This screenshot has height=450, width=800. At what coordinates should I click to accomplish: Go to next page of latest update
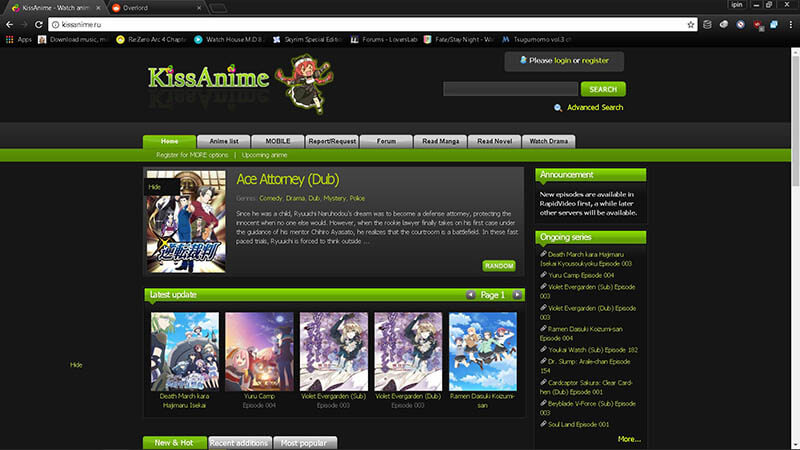[x=517, y=294]
